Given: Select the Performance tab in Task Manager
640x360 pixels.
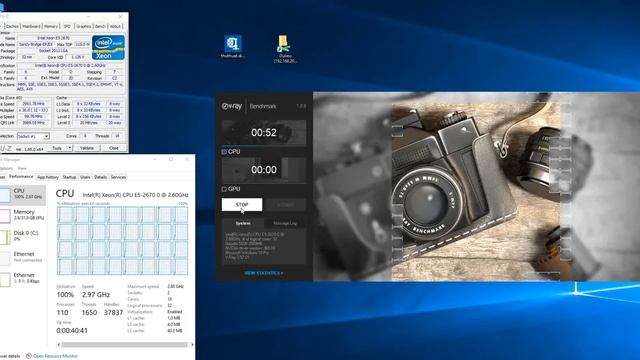Looking at the screenshot, I should 21,177.
